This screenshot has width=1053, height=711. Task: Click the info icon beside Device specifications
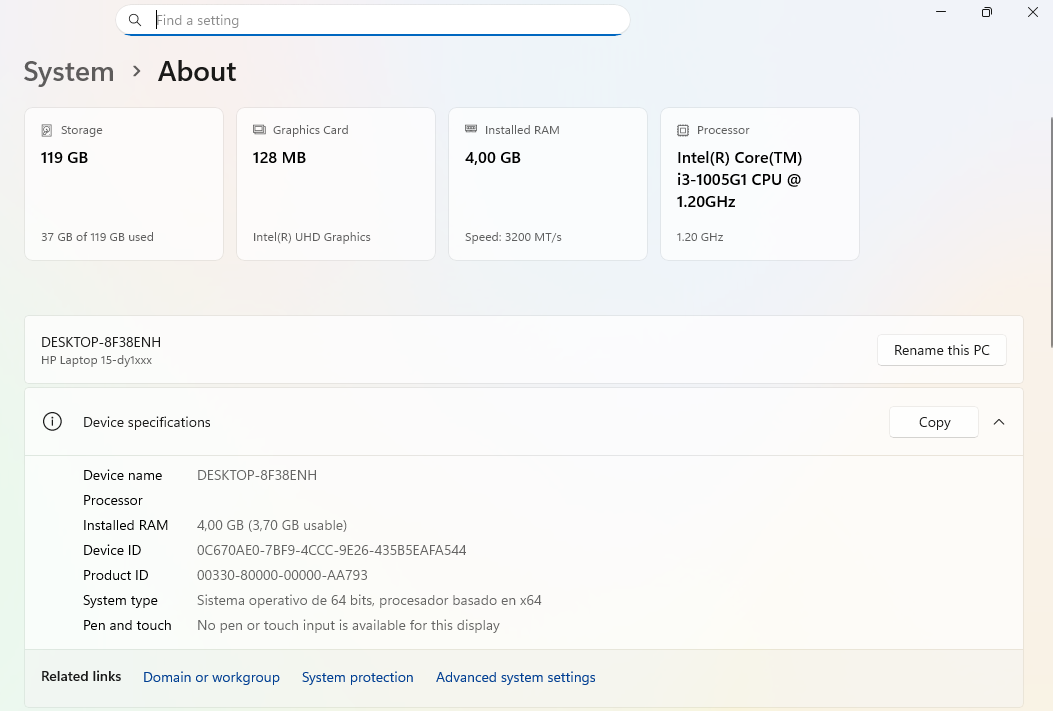[x=52, y=422]
